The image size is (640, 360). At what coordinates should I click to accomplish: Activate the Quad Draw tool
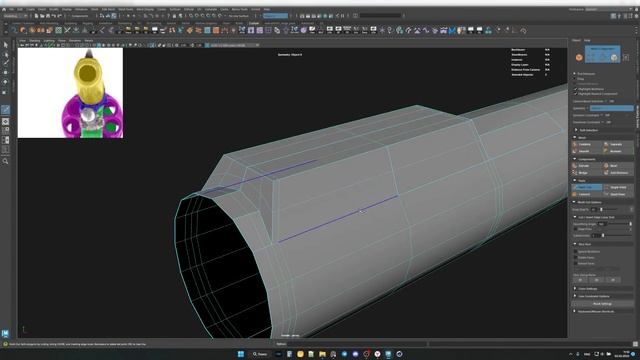click(x=618, y=194)
